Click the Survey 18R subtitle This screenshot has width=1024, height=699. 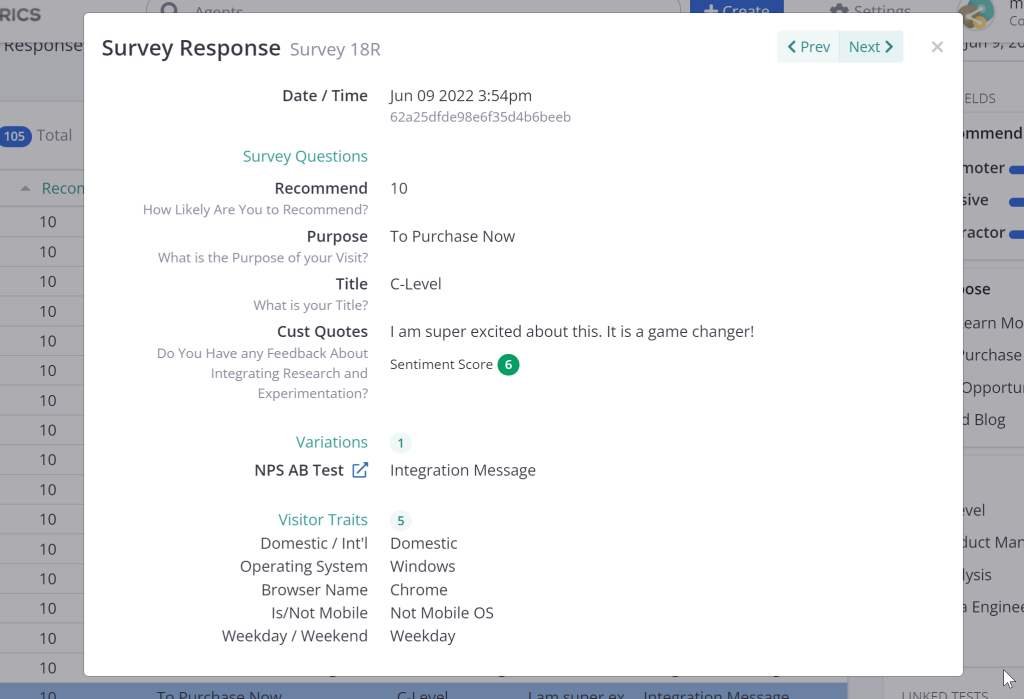point(335,49)
